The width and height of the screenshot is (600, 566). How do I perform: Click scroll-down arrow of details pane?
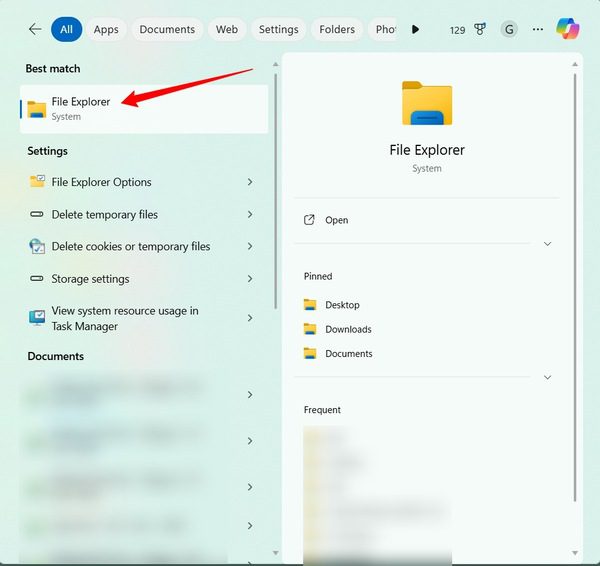tap(575, 553)
